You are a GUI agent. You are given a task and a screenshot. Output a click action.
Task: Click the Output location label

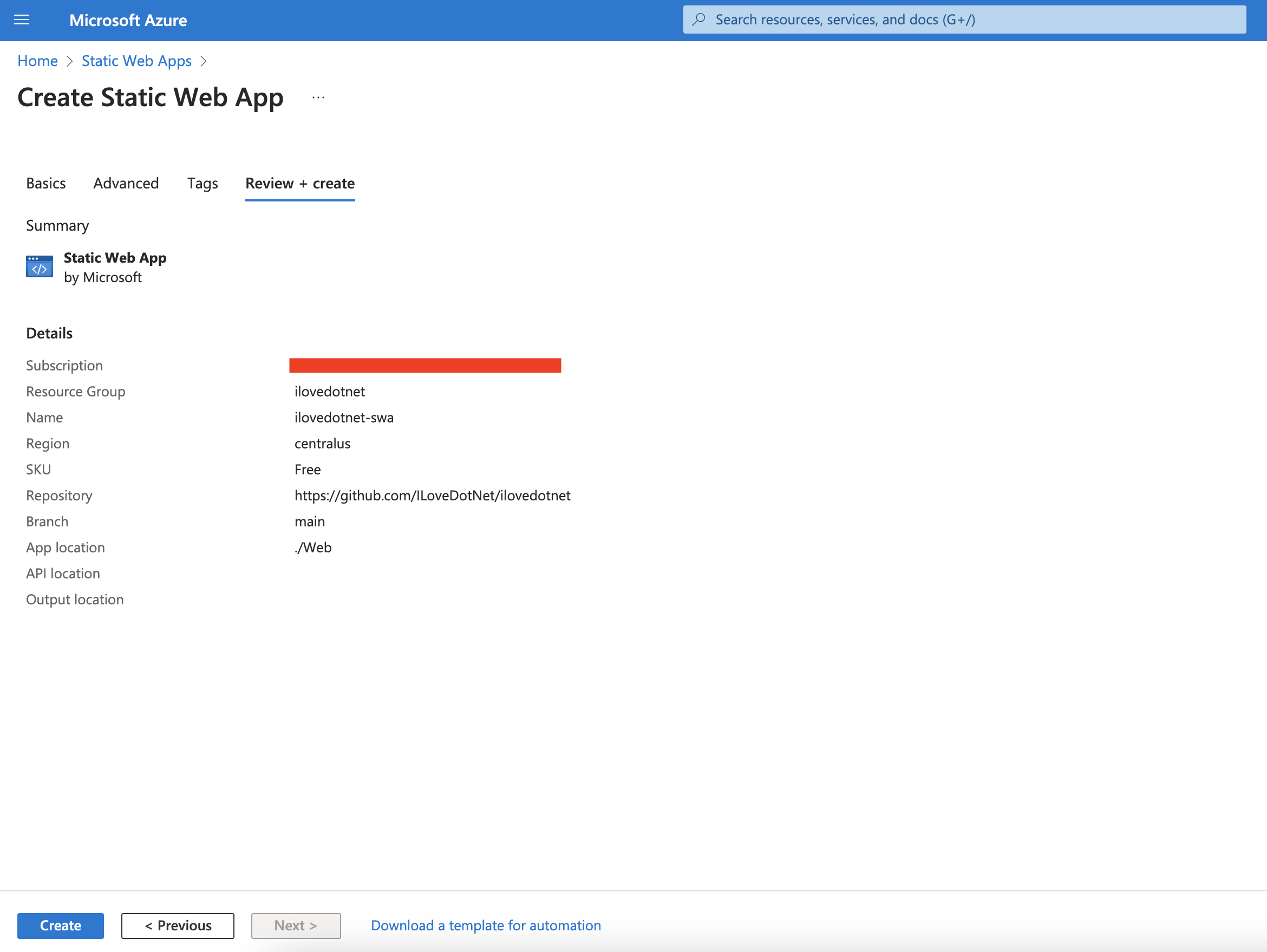pyautogui.click(x=75, y=599)
